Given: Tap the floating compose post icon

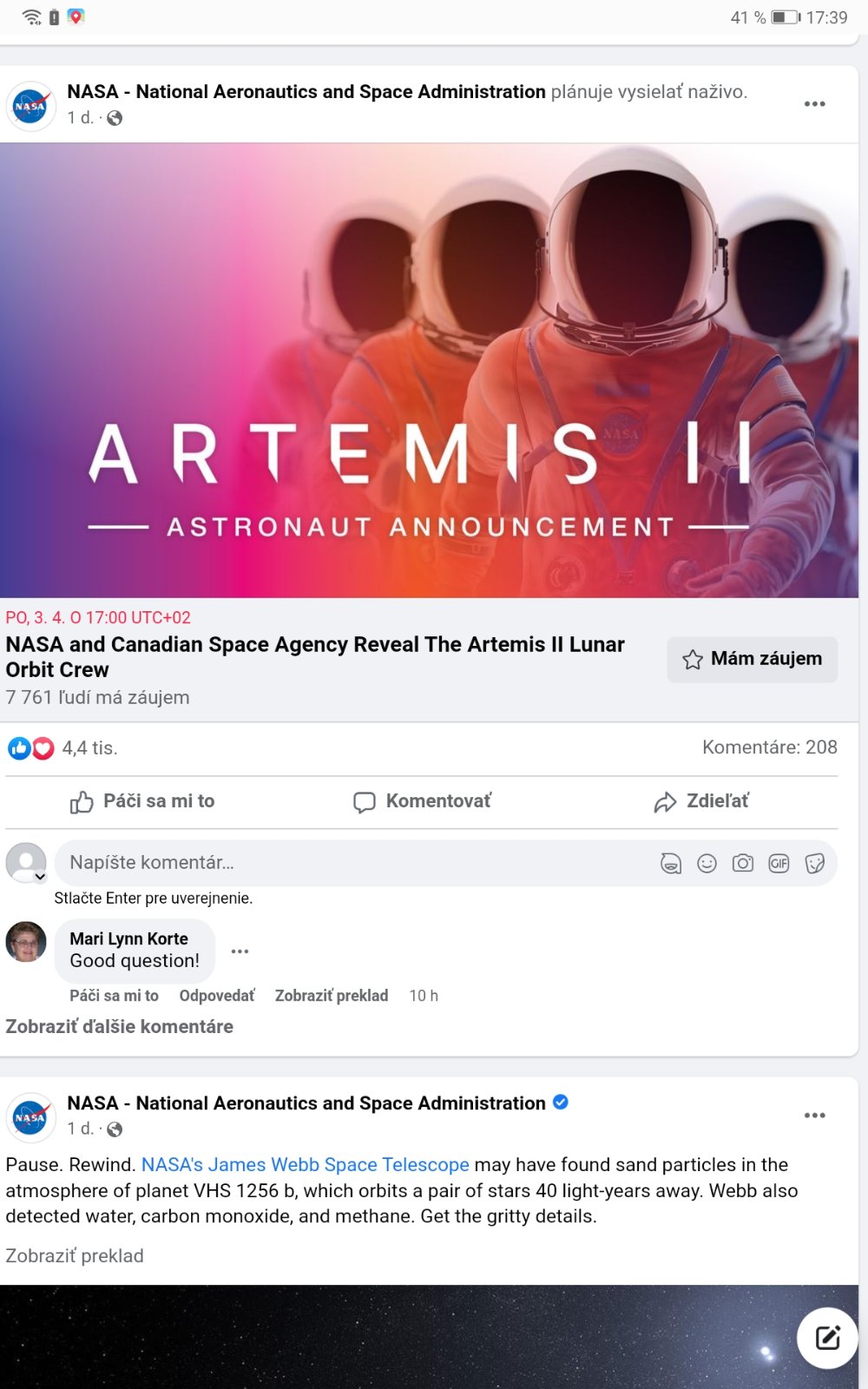Looking at the screenshot, I should tap(827, 1338).
